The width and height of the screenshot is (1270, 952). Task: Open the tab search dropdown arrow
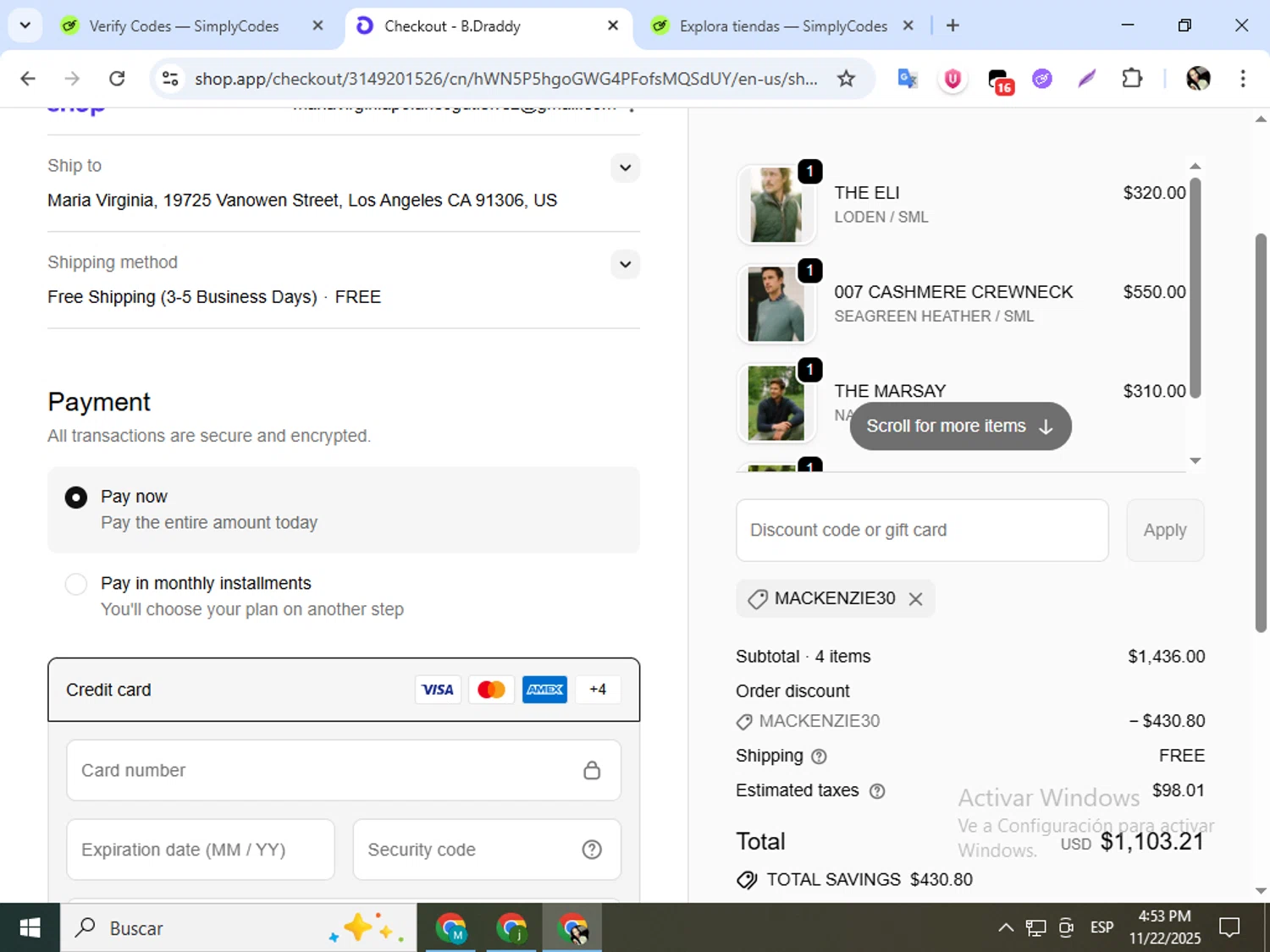[25, 25]
